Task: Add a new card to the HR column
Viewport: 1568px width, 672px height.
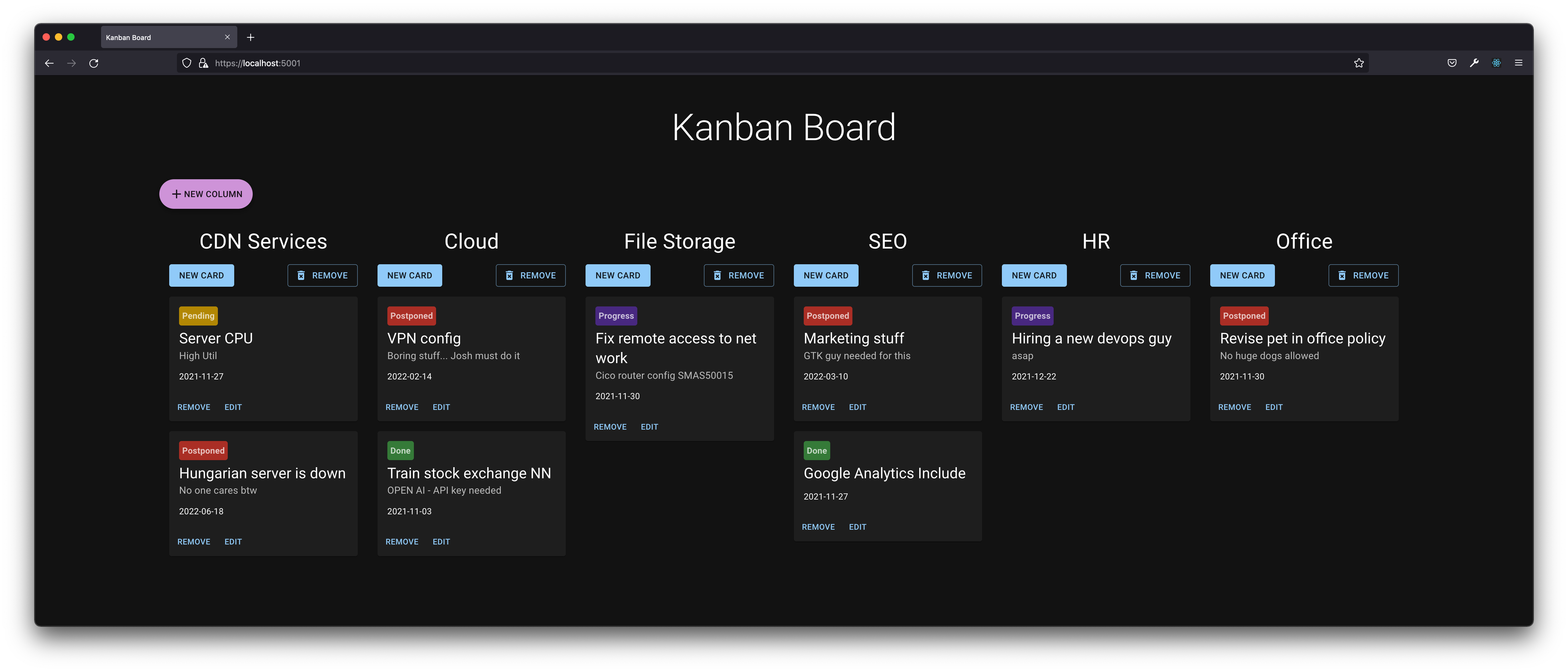Action: [1034, 275]
